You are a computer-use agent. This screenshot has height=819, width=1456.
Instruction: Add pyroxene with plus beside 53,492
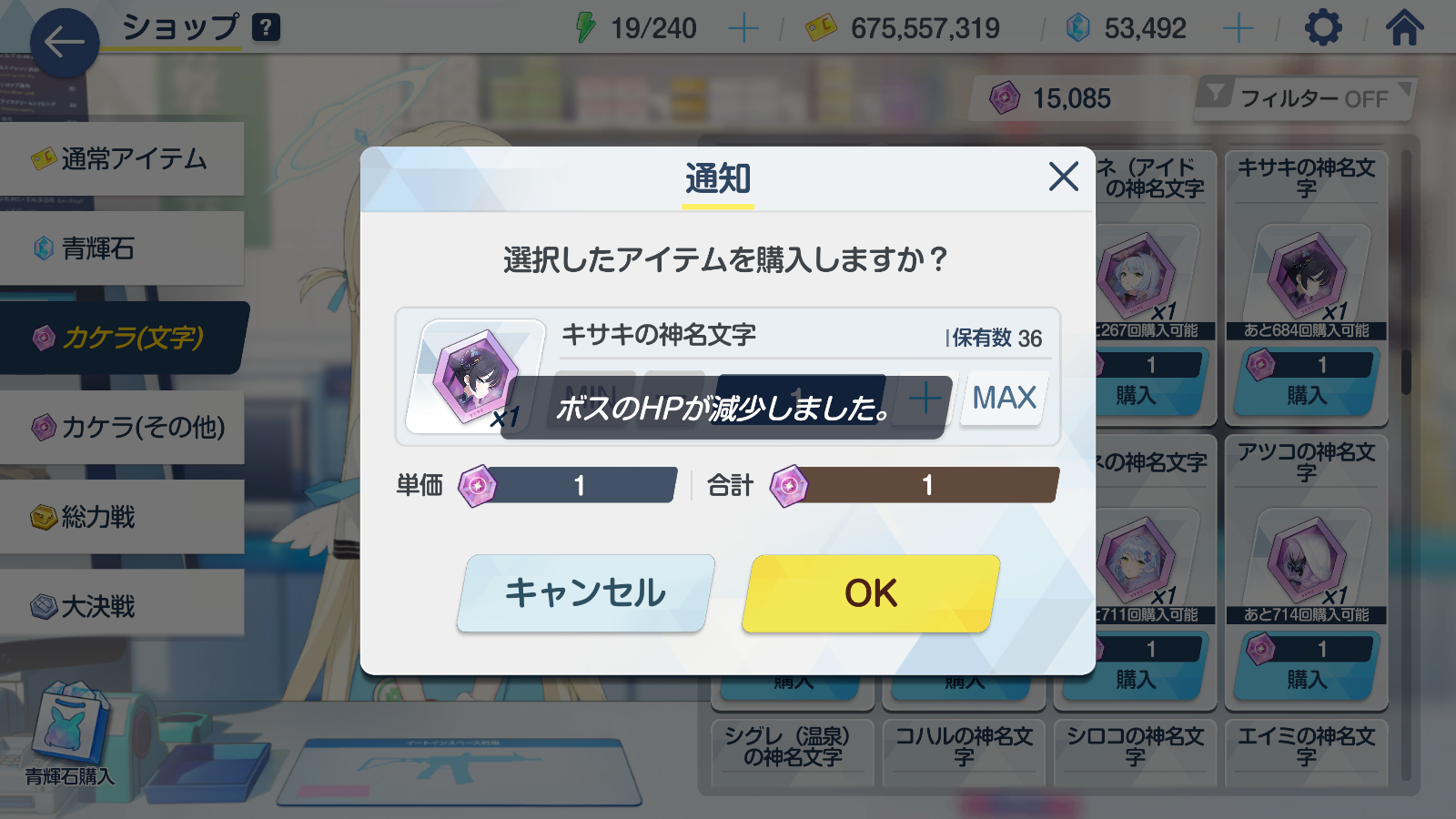(1238, 28)
